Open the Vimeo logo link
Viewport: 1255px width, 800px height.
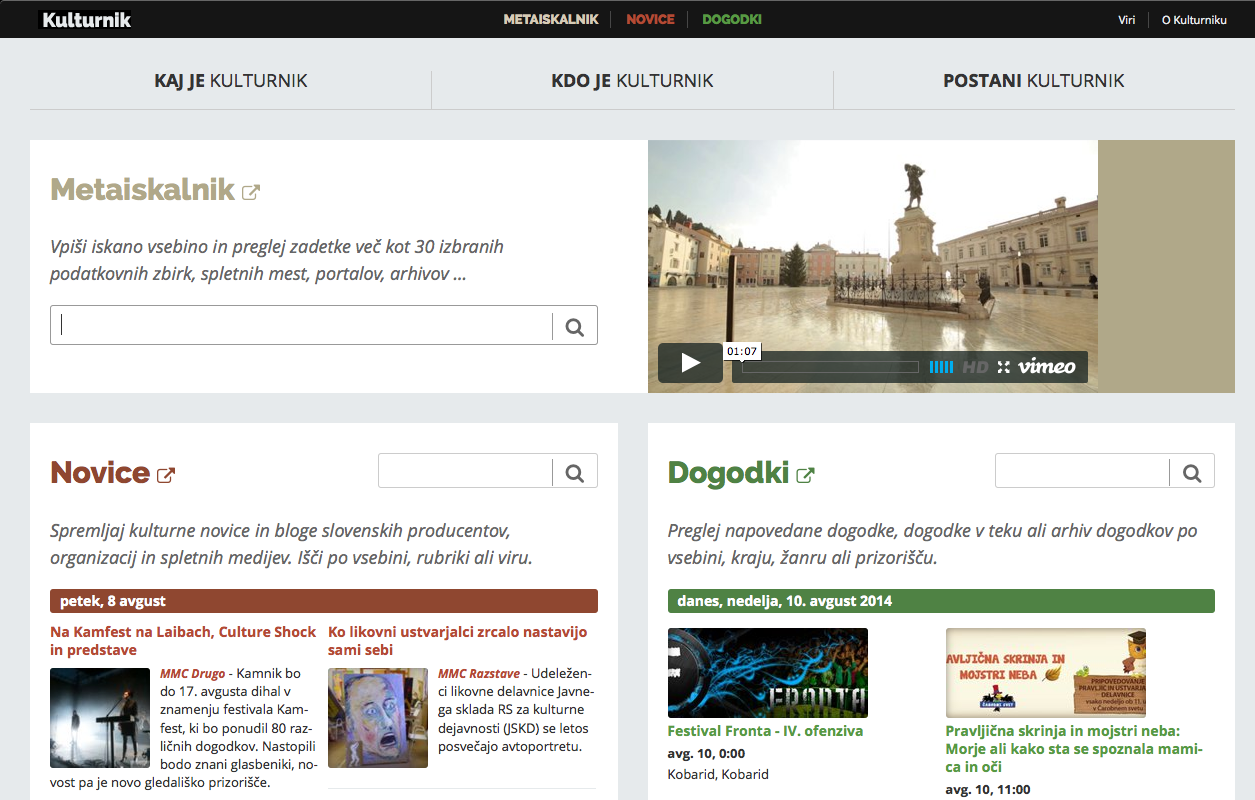tap(1047, 367)
